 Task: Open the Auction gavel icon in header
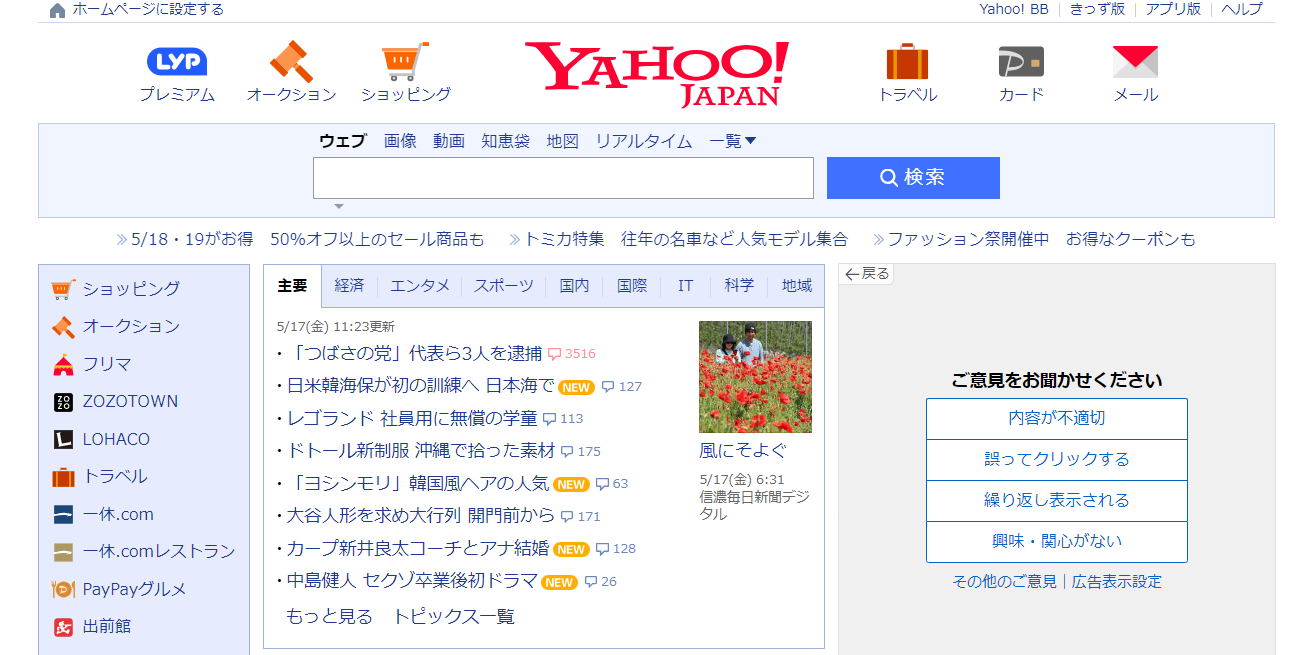pos(292,61)
